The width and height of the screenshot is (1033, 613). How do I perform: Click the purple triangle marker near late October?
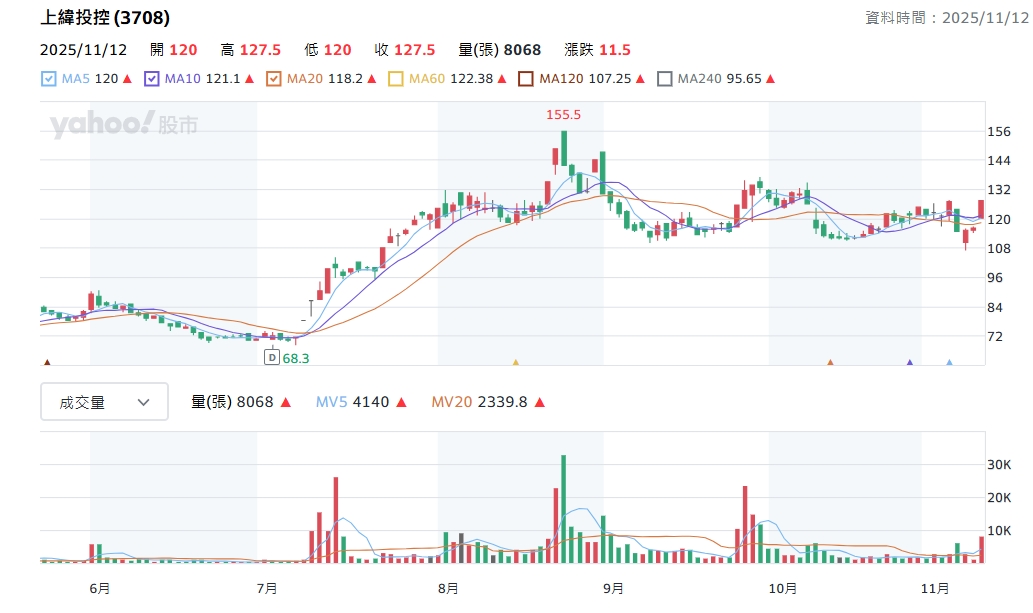(x=910, y=362)
